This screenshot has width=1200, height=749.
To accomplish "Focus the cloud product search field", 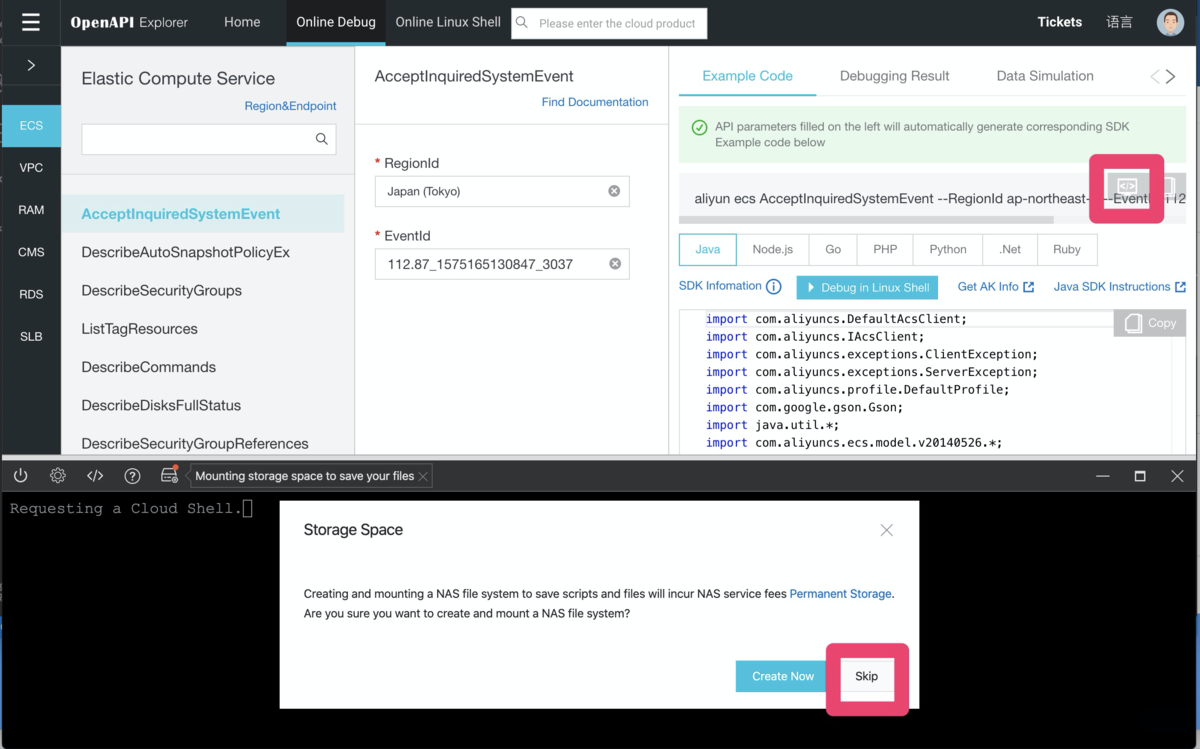I will [609, 23].
